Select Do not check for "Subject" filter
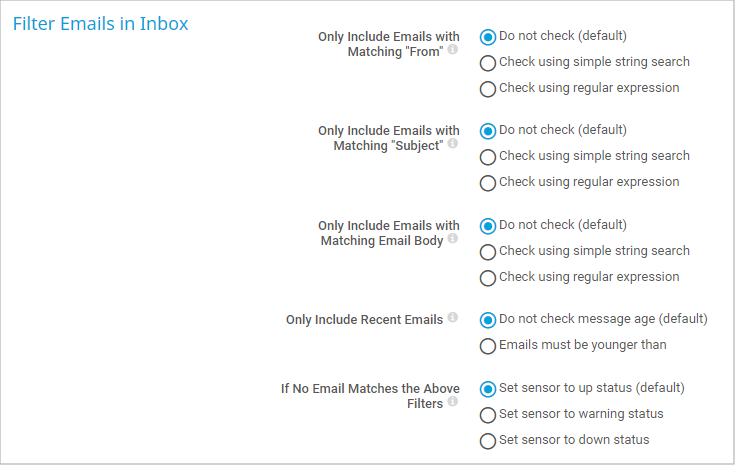Viewport: 735px width, 465px height. 488,131
